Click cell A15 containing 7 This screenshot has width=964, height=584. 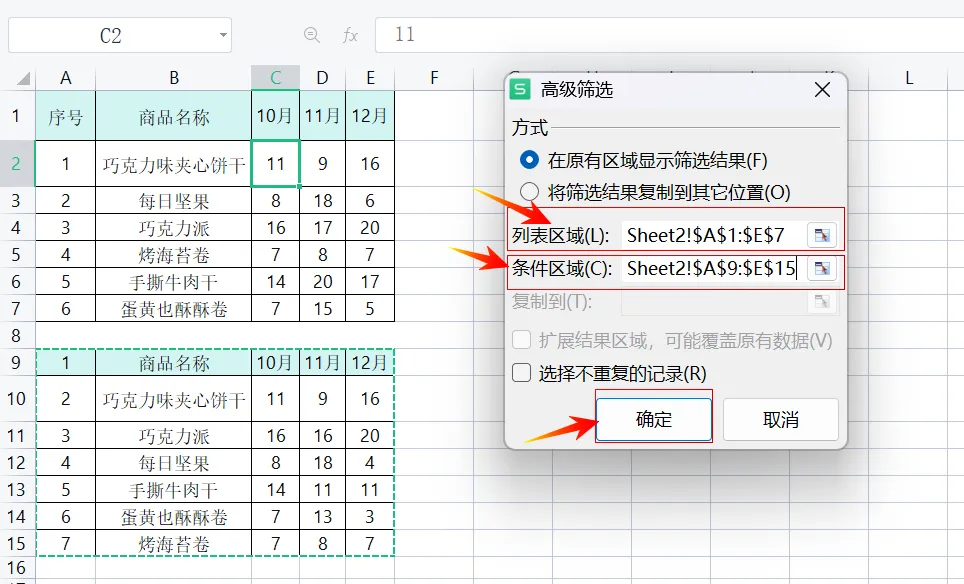point(66,543)
